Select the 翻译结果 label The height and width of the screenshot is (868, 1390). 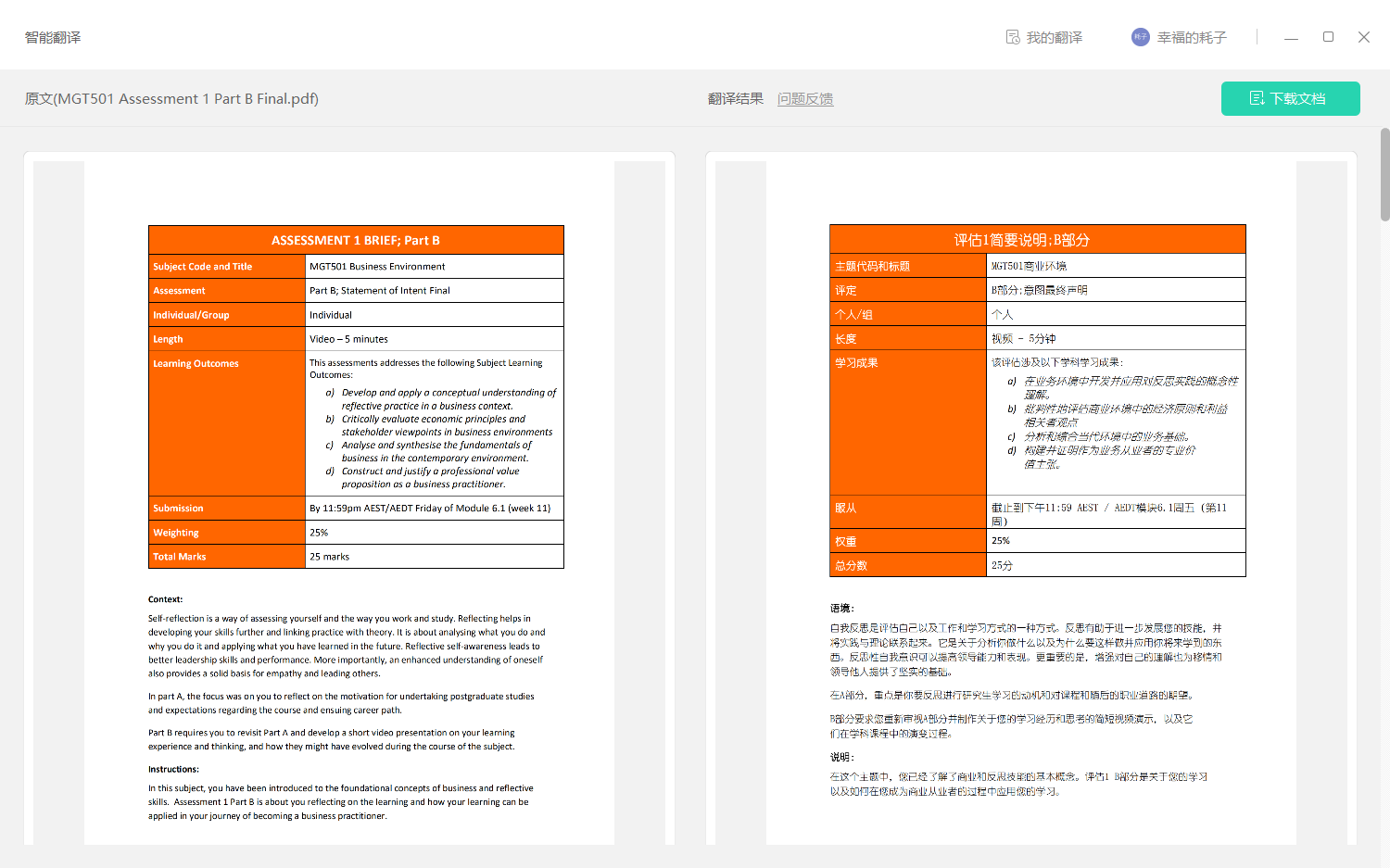click(736, 98)
